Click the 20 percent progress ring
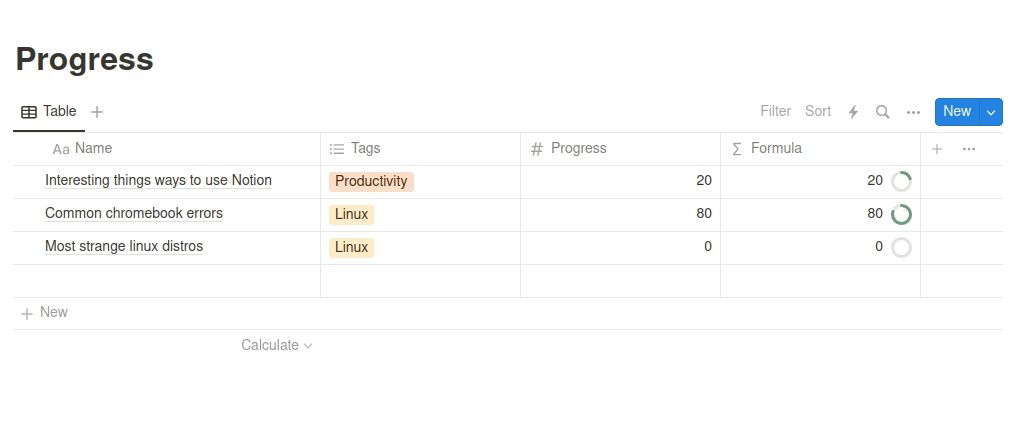Viewport: 1020px width, 433px height. tap(901, 181)
